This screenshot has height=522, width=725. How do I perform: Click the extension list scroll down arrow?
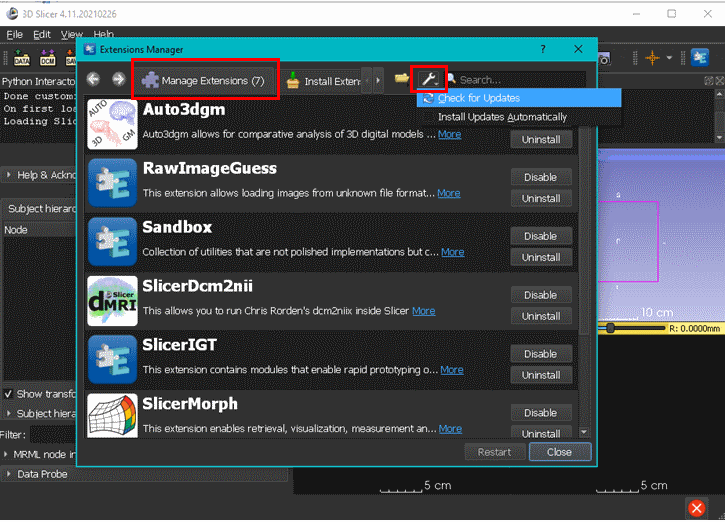(584, 432)
